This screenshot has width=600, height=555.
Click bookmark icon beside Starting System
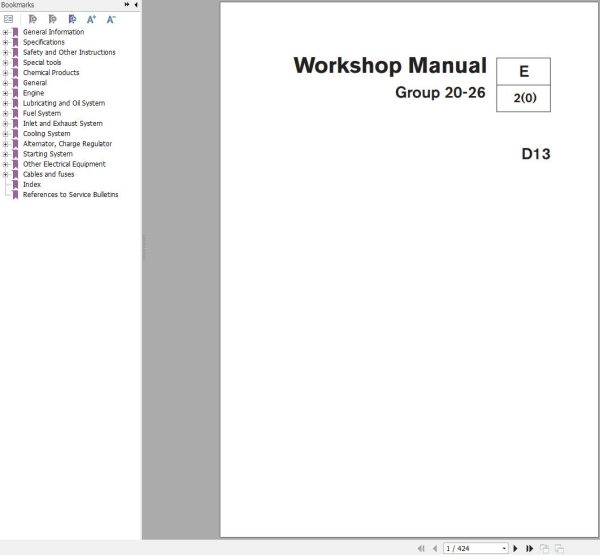pos(15,154)
